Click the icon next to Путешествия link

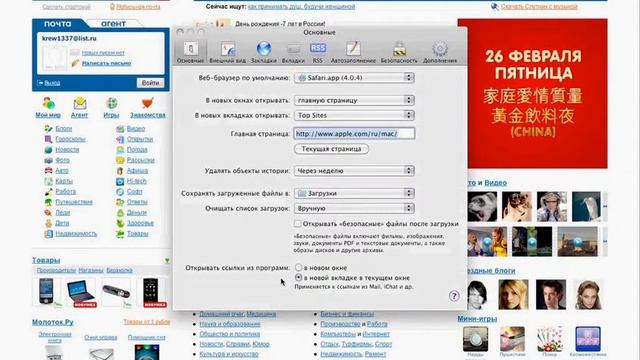49,202
